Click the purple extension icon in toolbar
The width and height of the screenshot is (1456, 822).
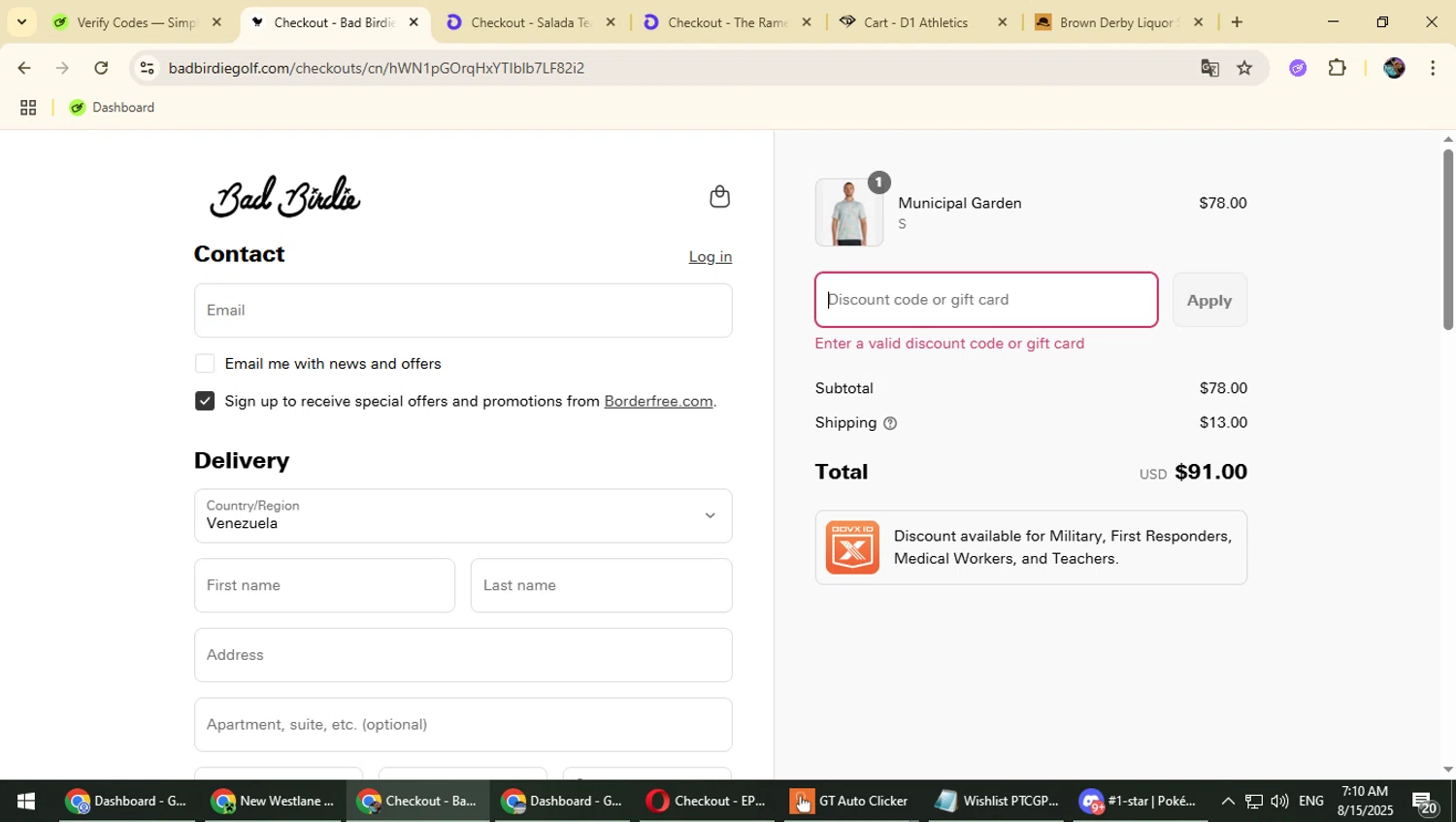1298,68
